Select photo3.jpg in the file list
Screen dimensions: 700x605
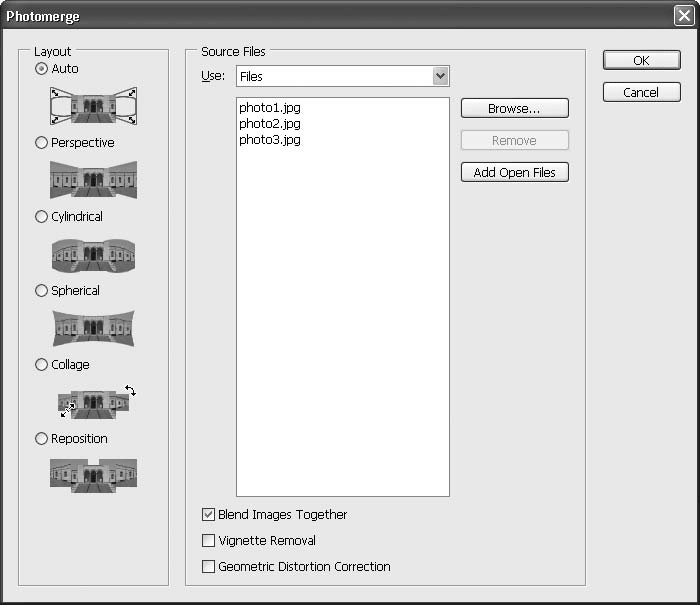point(270,140)
